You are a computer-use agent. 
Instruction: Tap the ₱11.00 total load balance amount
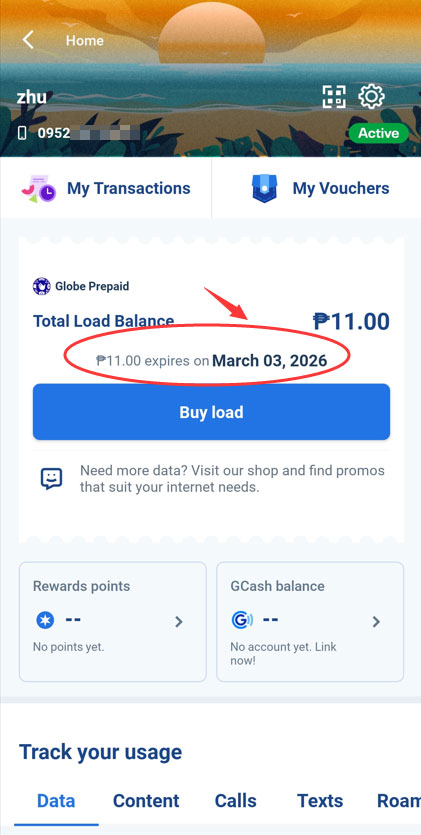tap(351, 322)
